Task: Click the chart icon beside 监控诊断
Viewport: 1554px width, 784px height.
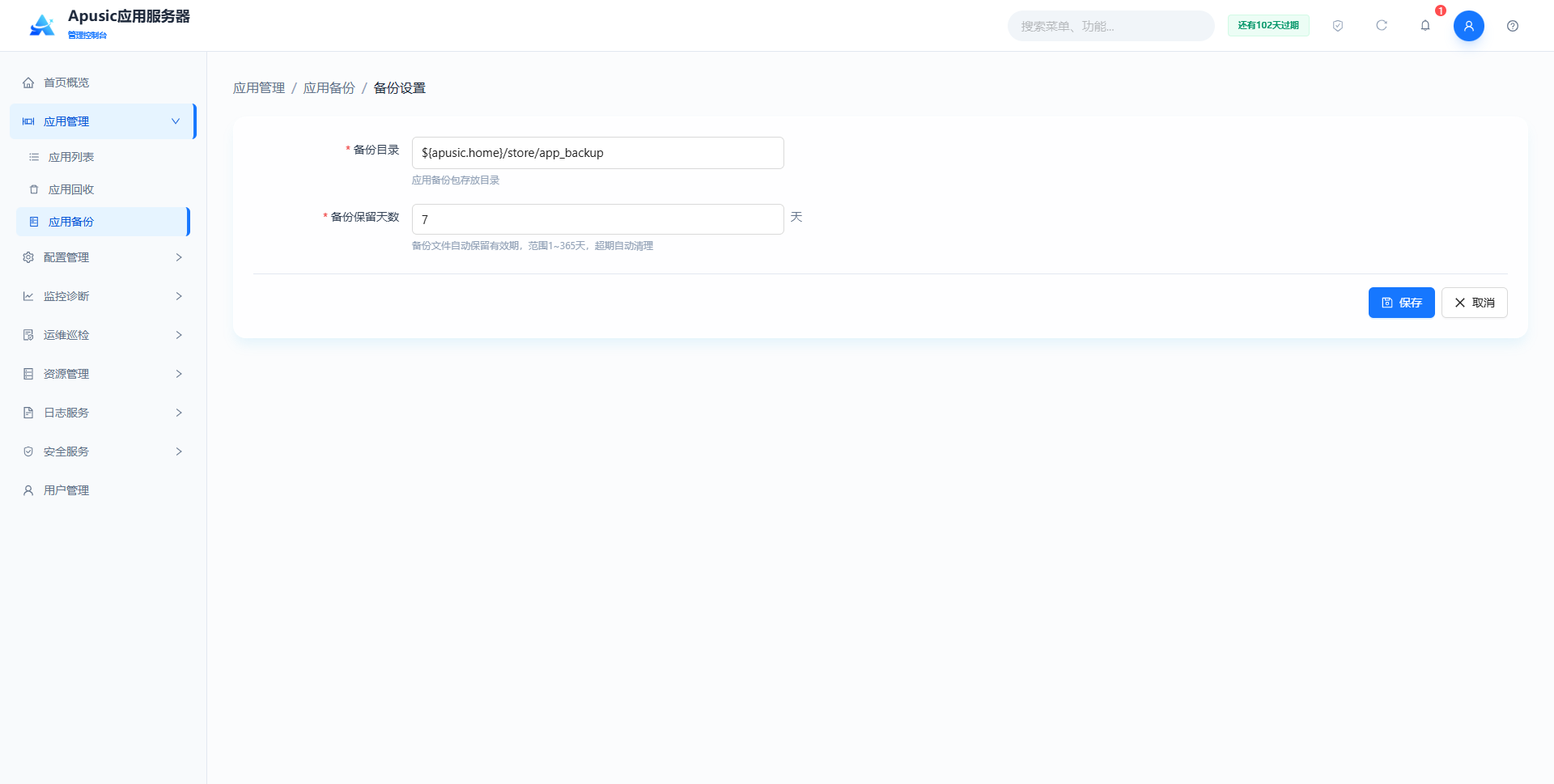Action: 28,296
